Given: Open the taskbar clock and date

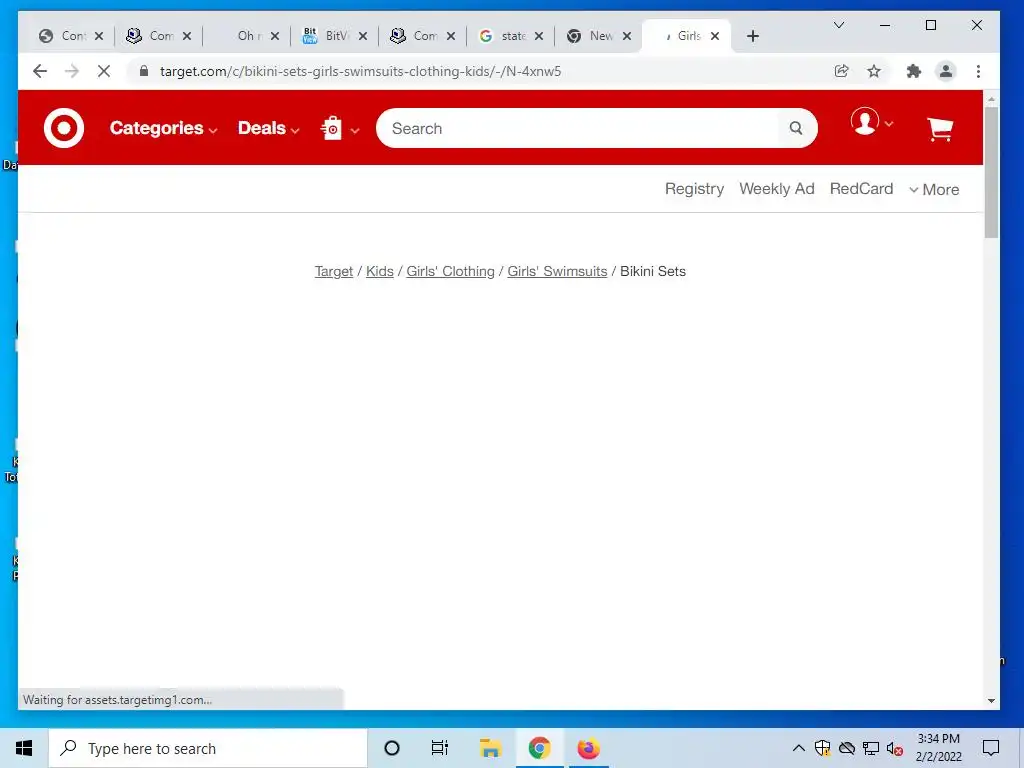Looking at the screenshot, I should point(938,748).
